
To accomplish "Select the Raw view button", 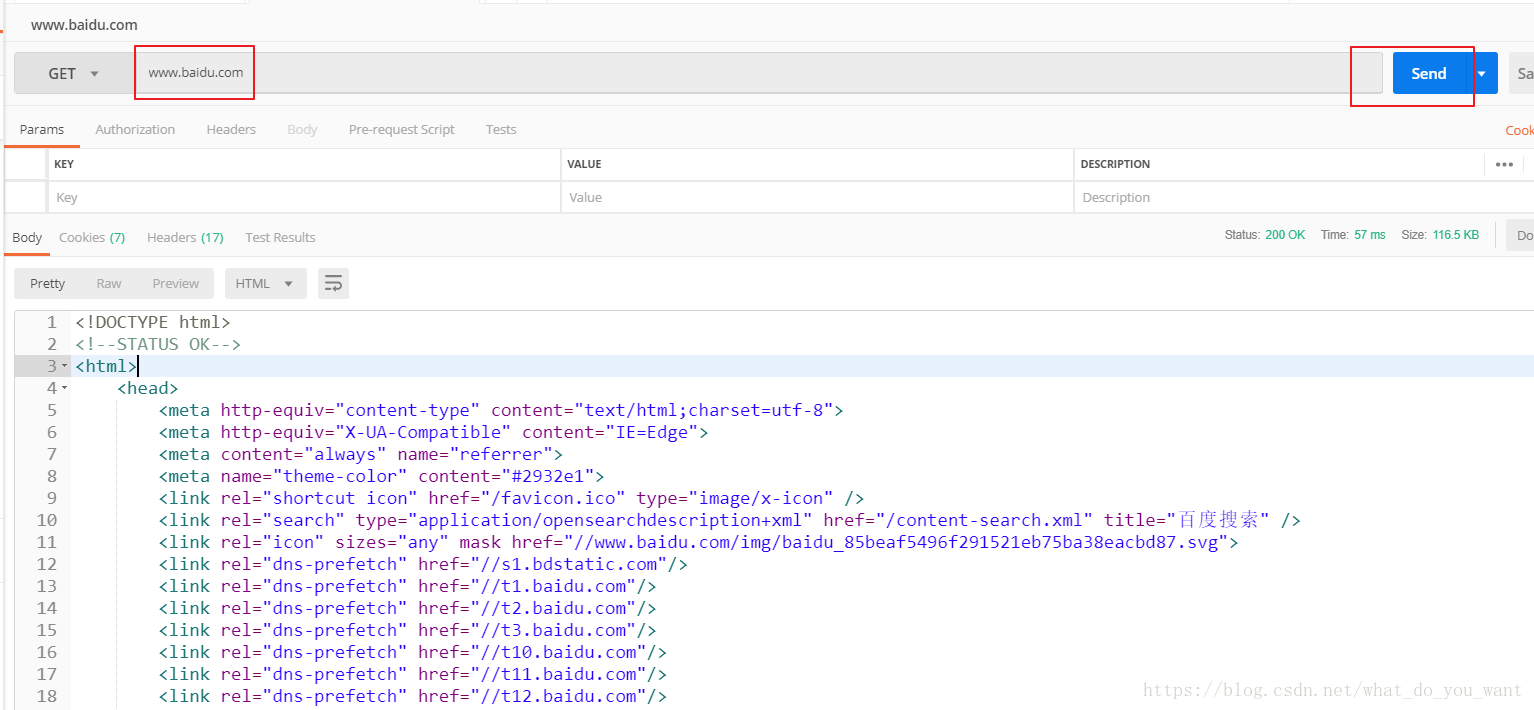I will click(109, 284).
